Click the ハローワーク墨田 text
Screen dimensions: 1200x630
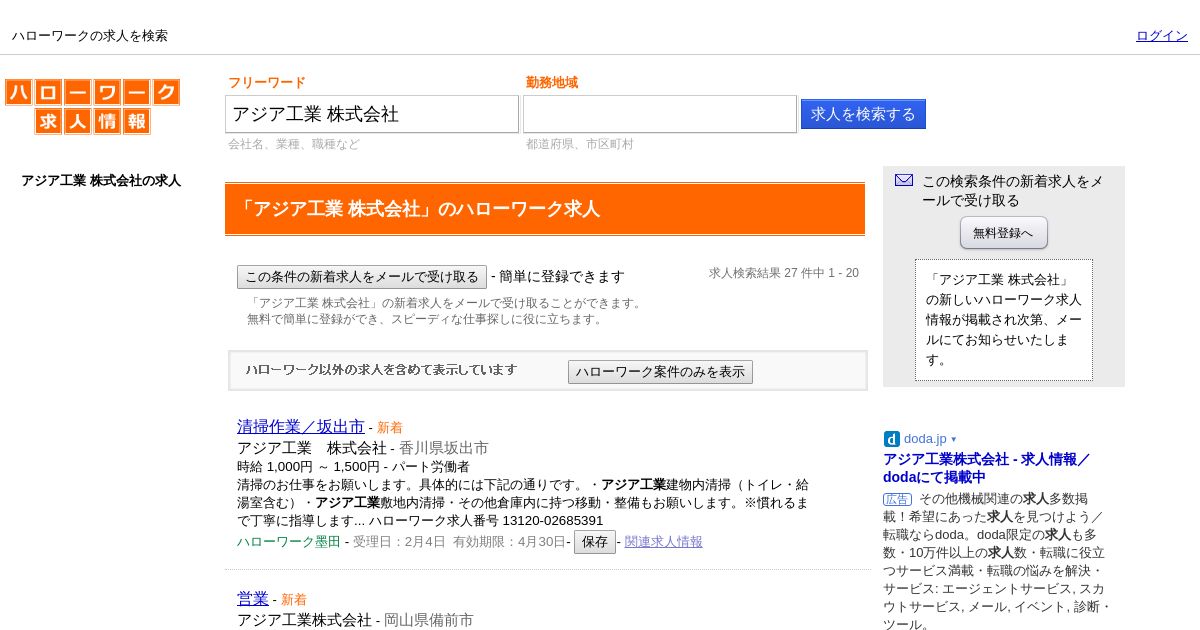tap(289, 542)
